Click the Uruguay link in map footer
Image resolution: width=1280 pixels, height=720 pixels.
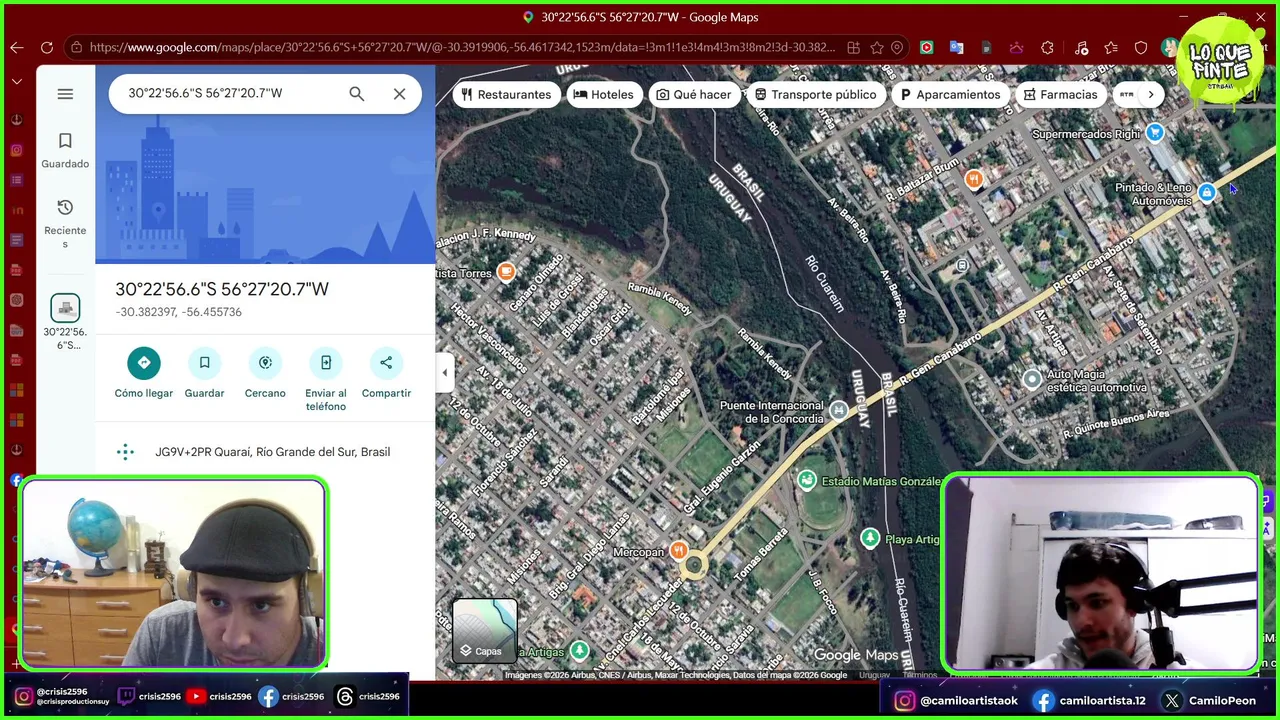tap(874, 675)
